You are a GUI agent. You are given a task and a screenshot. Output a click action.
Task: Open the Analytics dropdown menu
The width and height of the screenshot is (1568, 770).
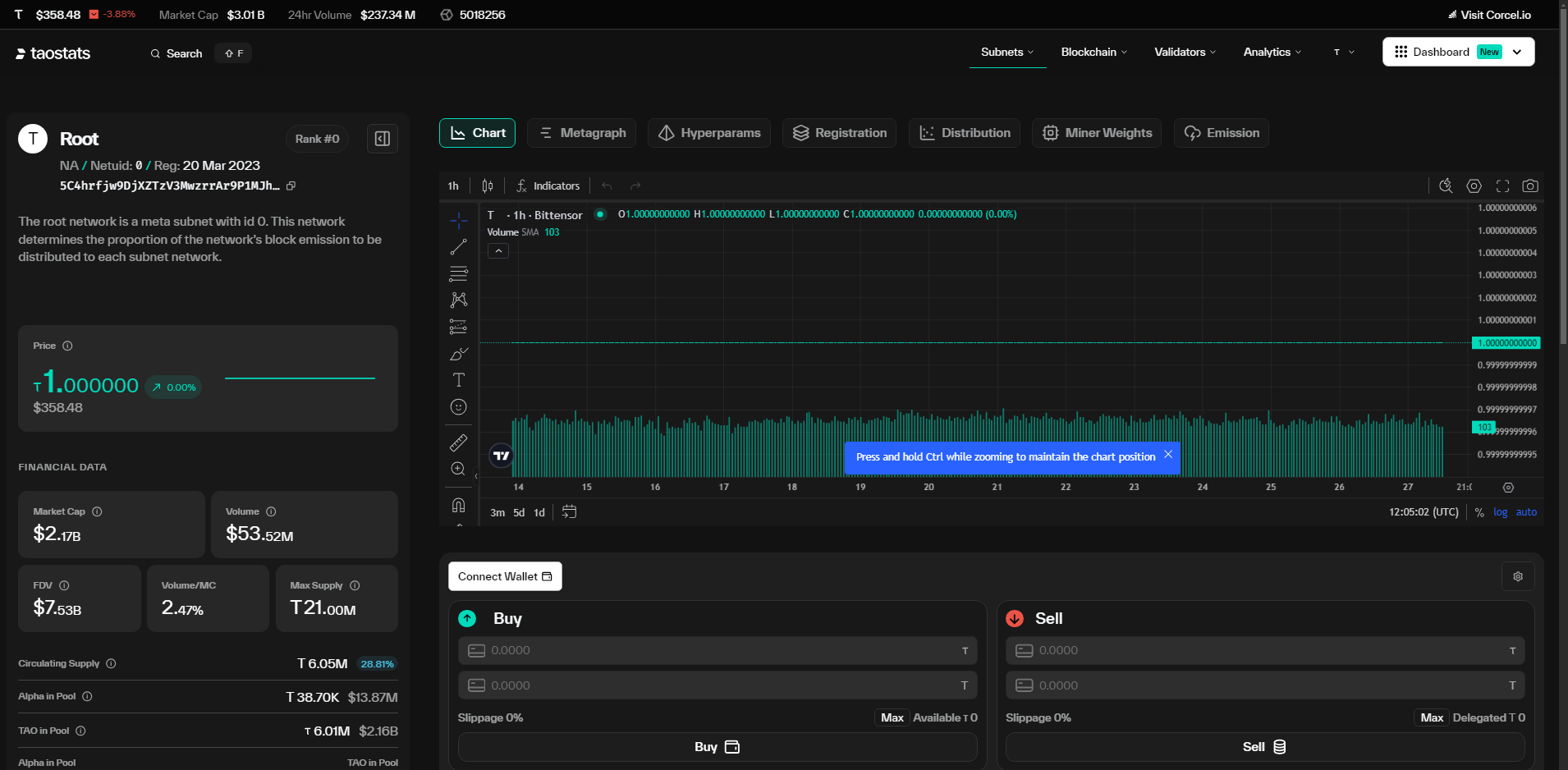[1272, 52]
